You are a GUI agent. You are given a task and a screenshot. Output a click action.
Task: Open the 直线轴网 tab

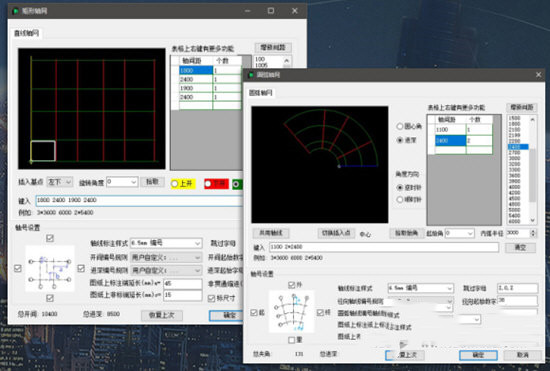tap(26, 34)
